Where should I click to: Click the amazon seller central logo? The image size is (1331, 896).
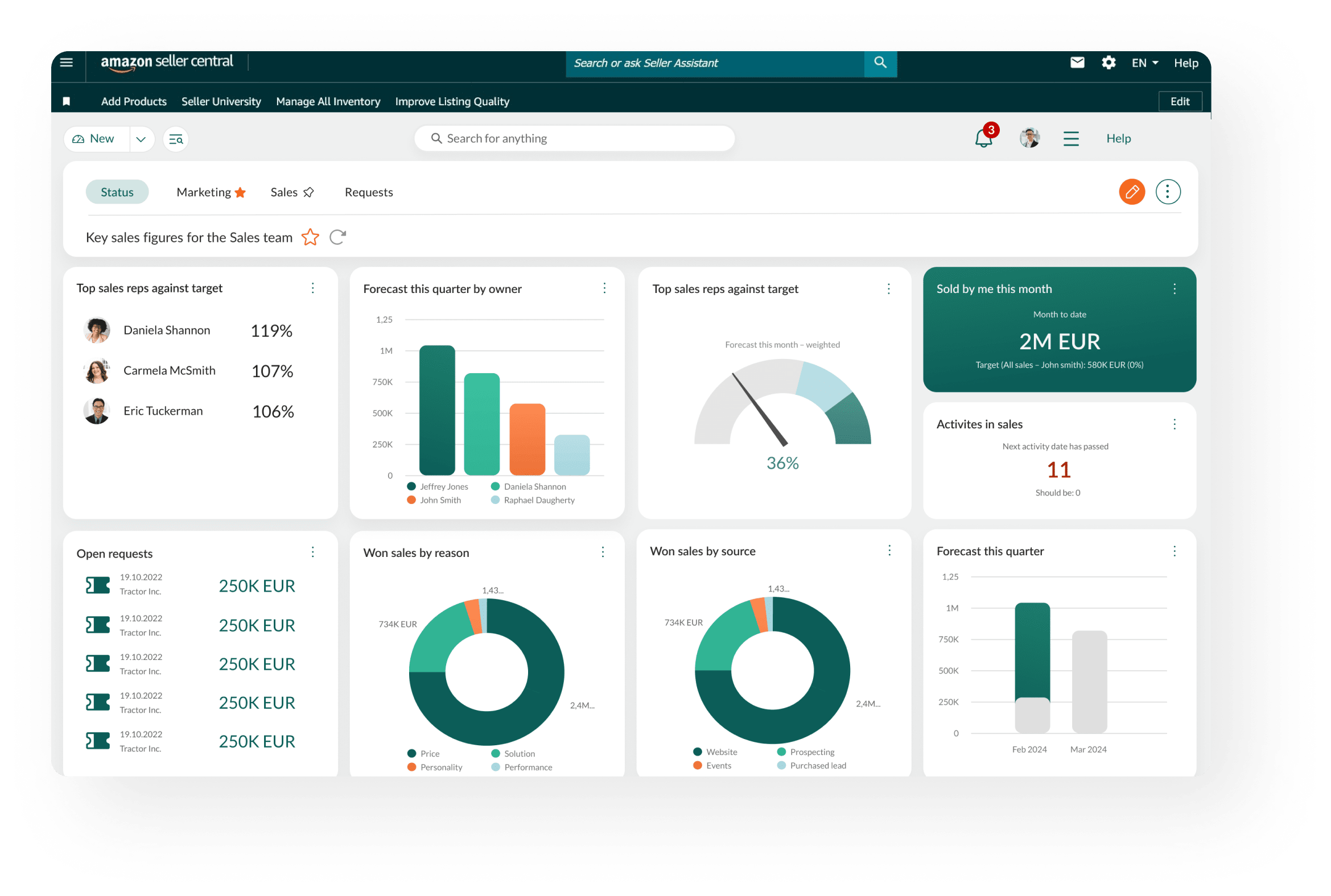click(167, 62)
